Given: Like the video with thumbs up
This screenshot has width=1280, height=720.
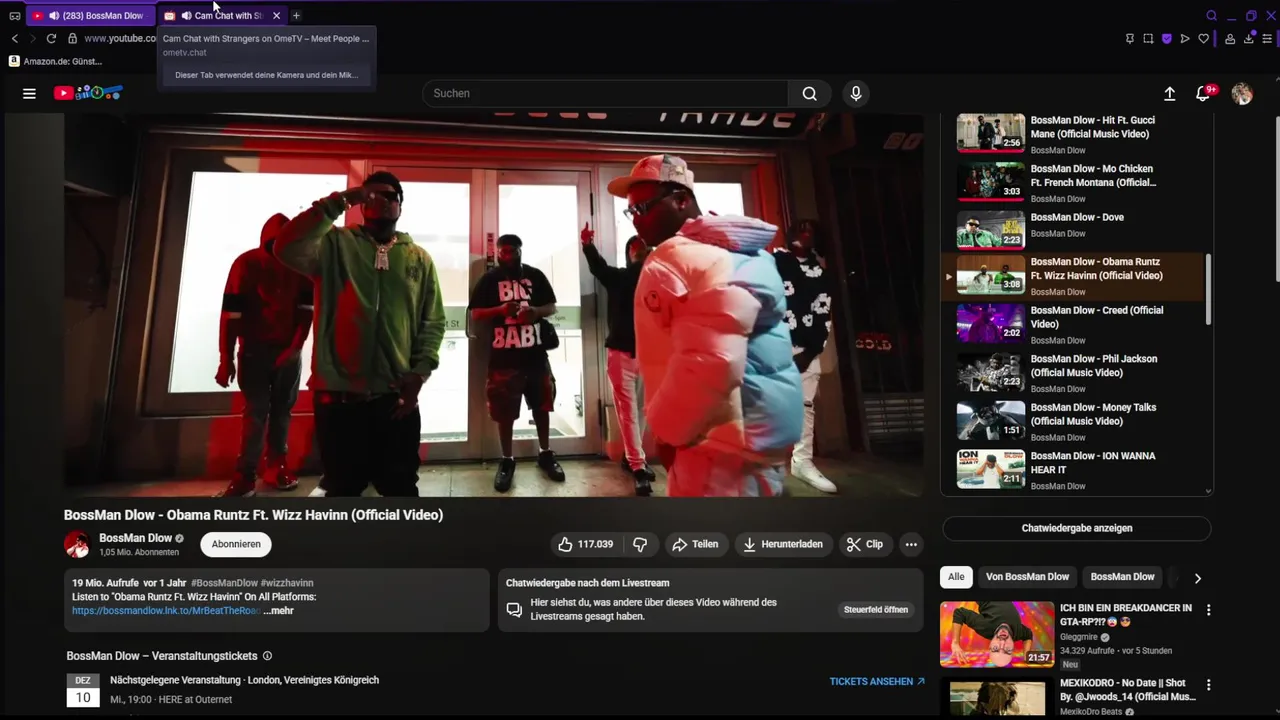Looking at the screenshot, I should click(x=585, y=544).
